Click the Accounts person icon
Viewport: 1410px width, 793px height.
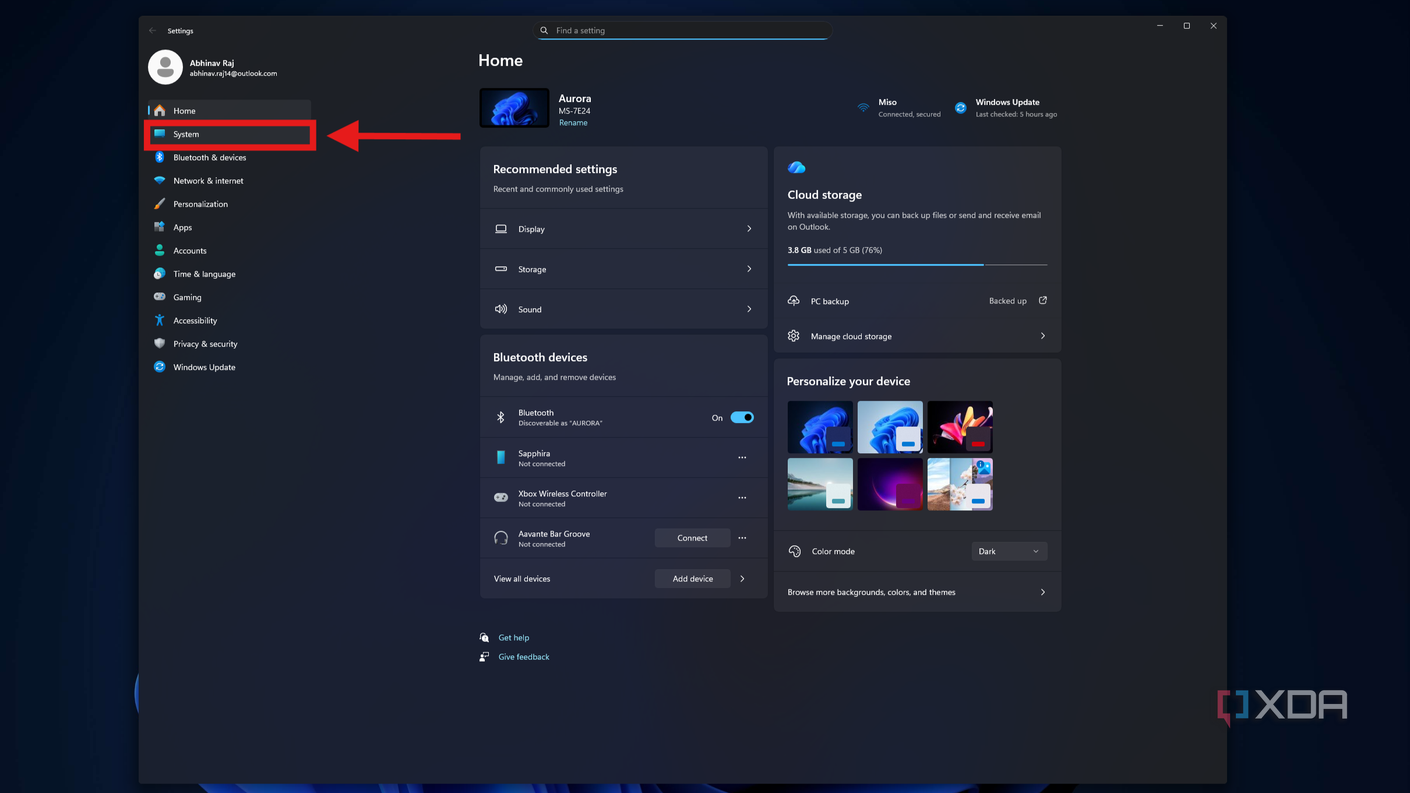[159, 250]
